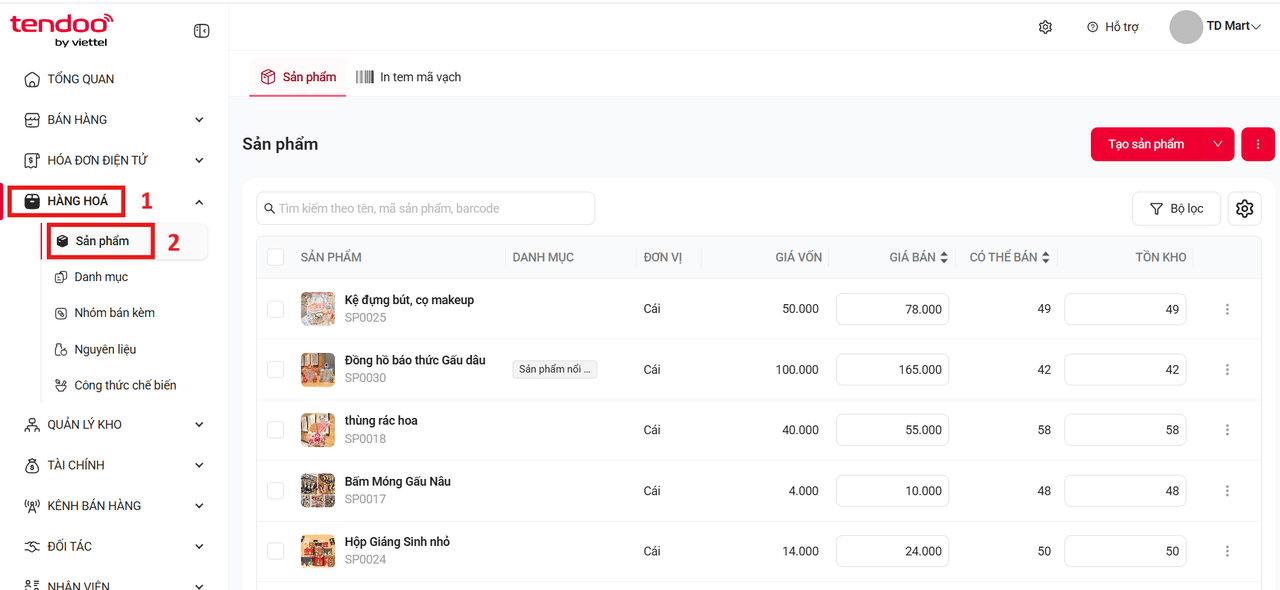Screen dimensions: 1280x590
Task: Edit the stock field showing 50
Action: [1125, 551]
